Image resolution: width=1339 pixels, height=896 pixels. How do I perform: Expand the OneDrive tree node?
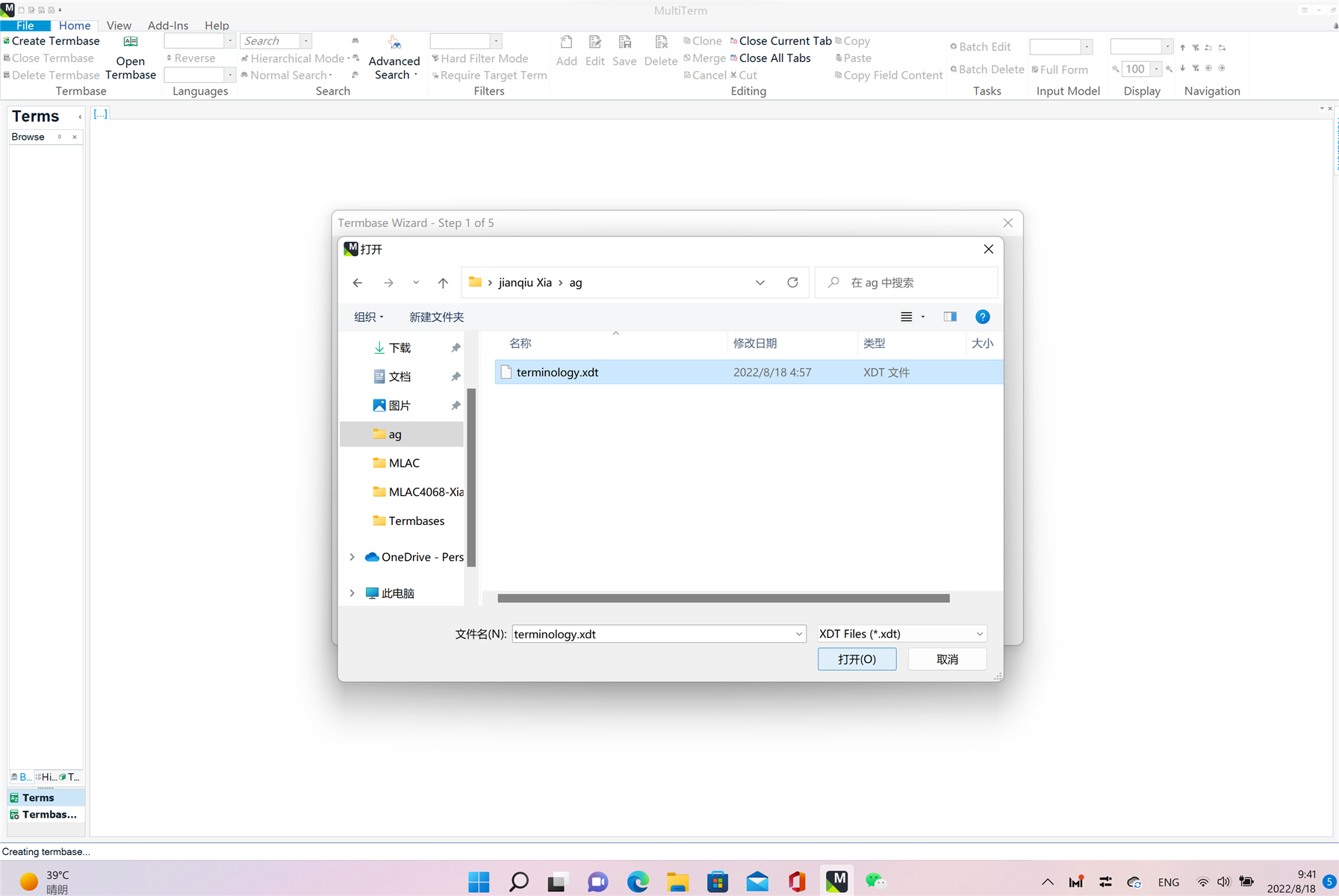pyautogui.click(x=352, y=557)
